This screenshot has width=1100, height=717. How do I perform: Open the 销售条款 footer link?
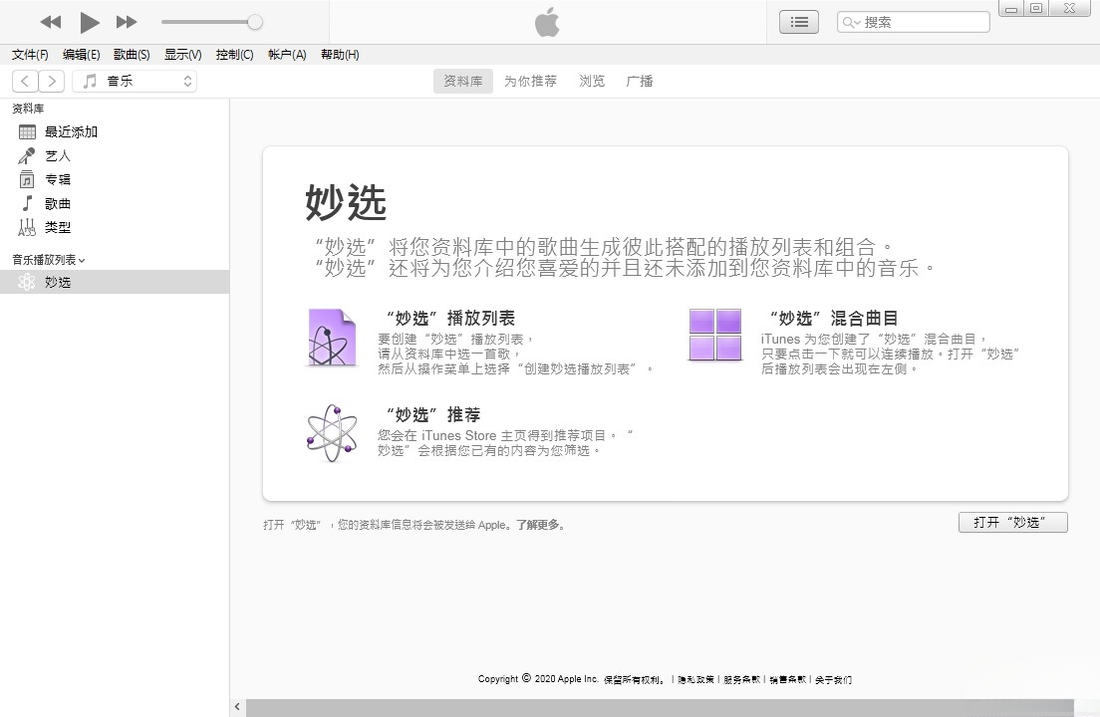[787, 680]
